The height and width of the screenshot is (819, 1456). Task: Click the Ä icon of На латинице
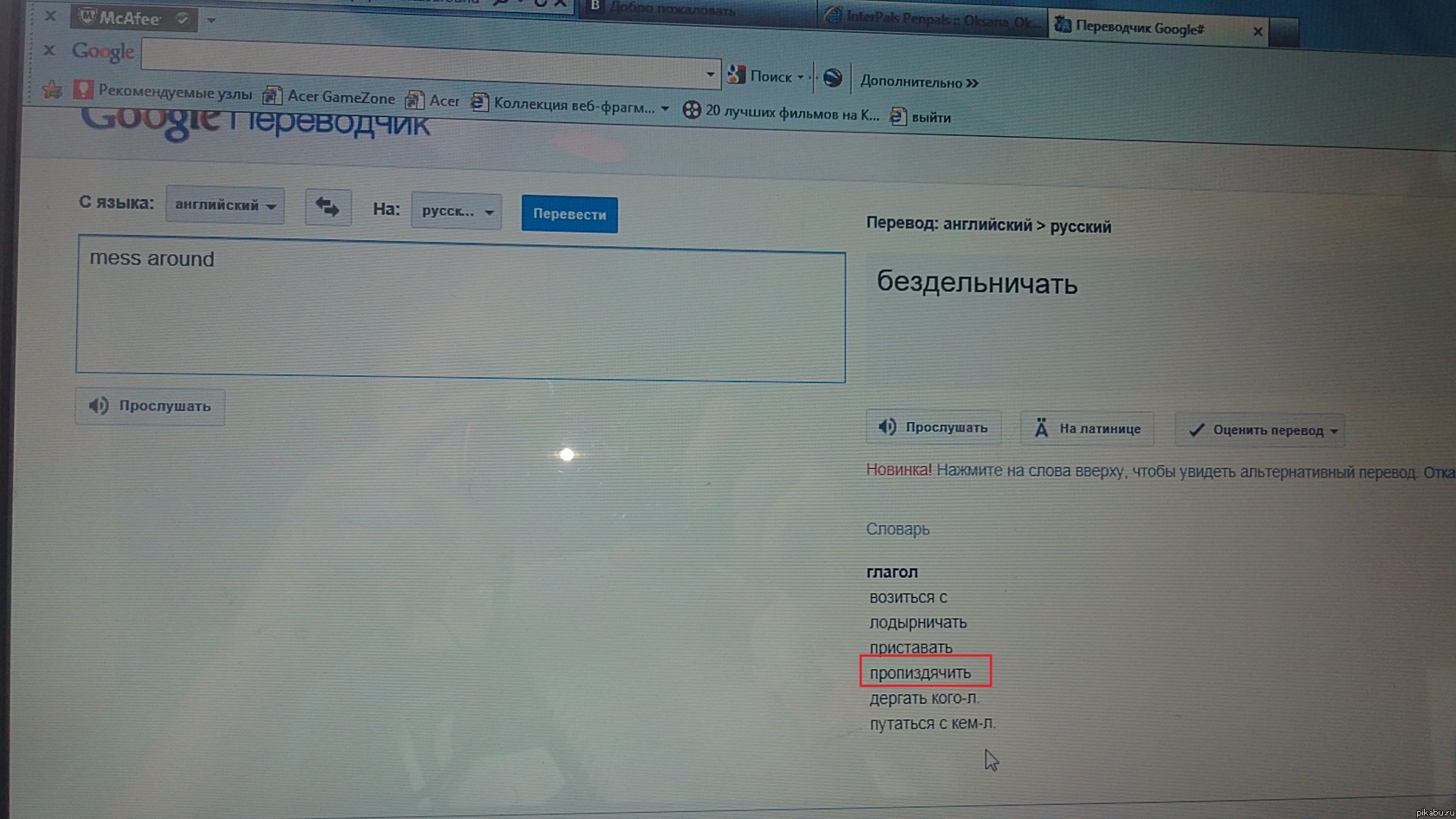point(1042,428)
